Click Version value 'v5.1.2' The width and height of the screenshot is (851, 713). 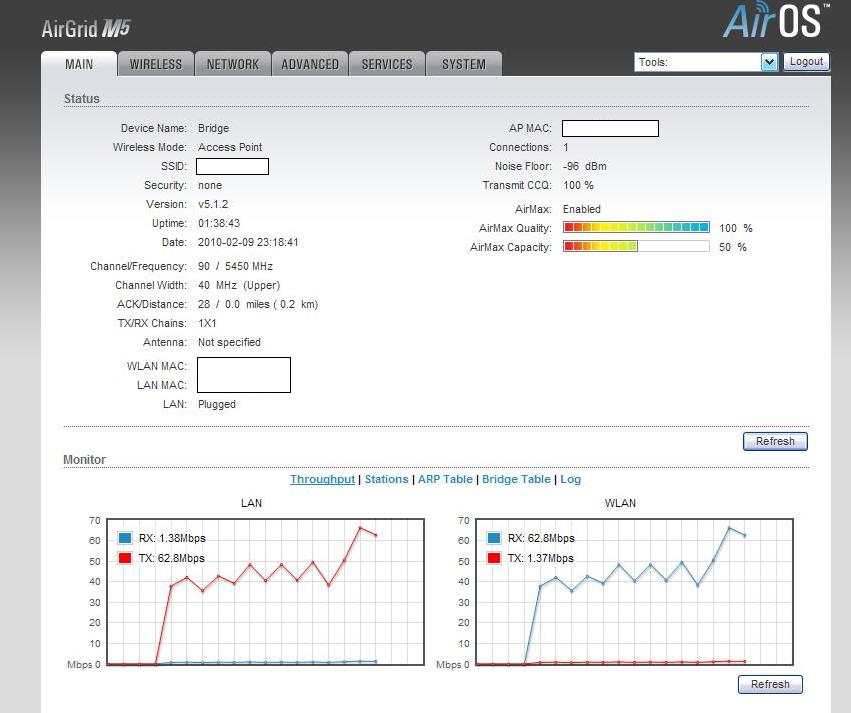[x=213, y=204]
